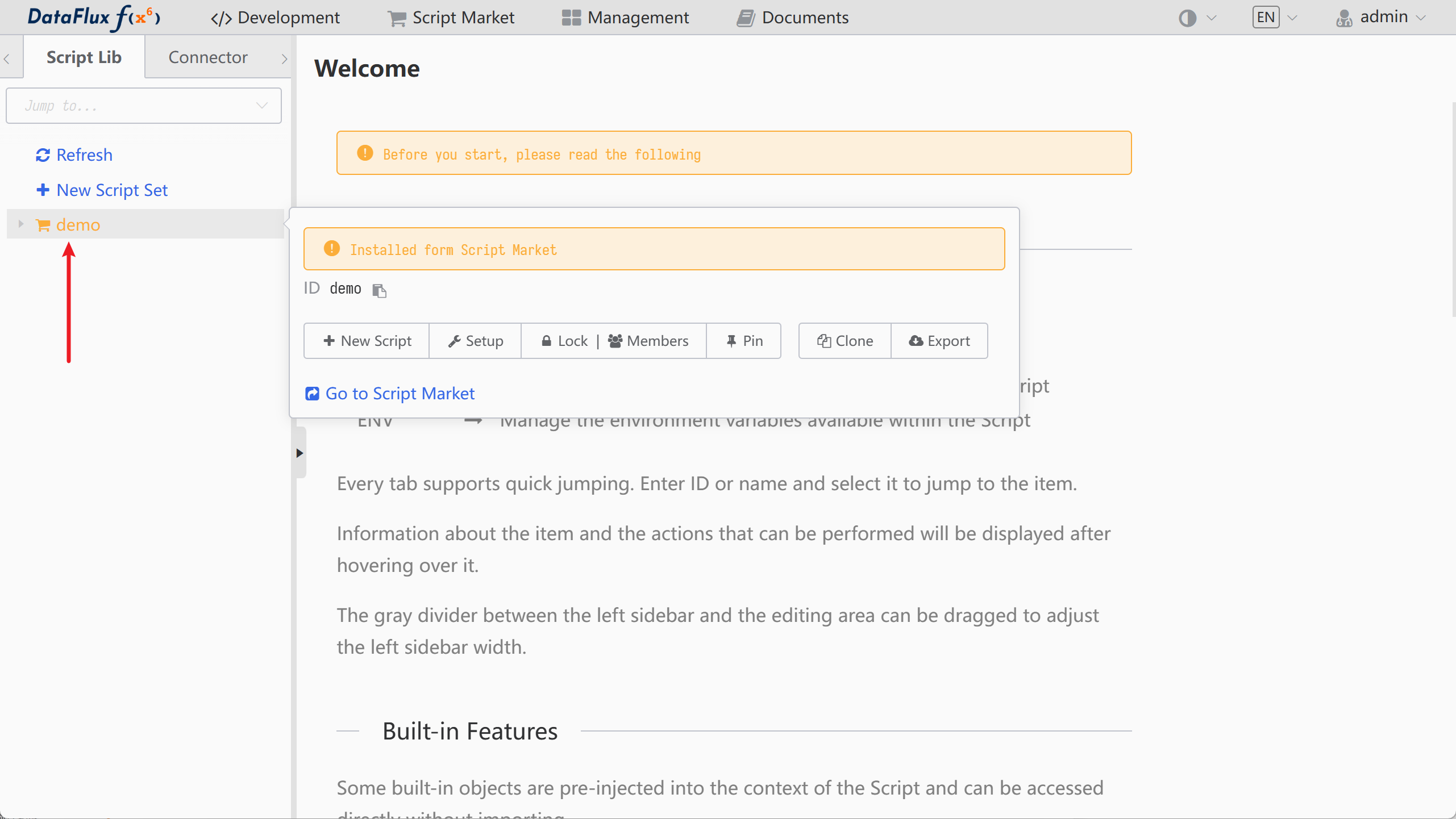Open Members of demo script set

[x=648, y=341]
